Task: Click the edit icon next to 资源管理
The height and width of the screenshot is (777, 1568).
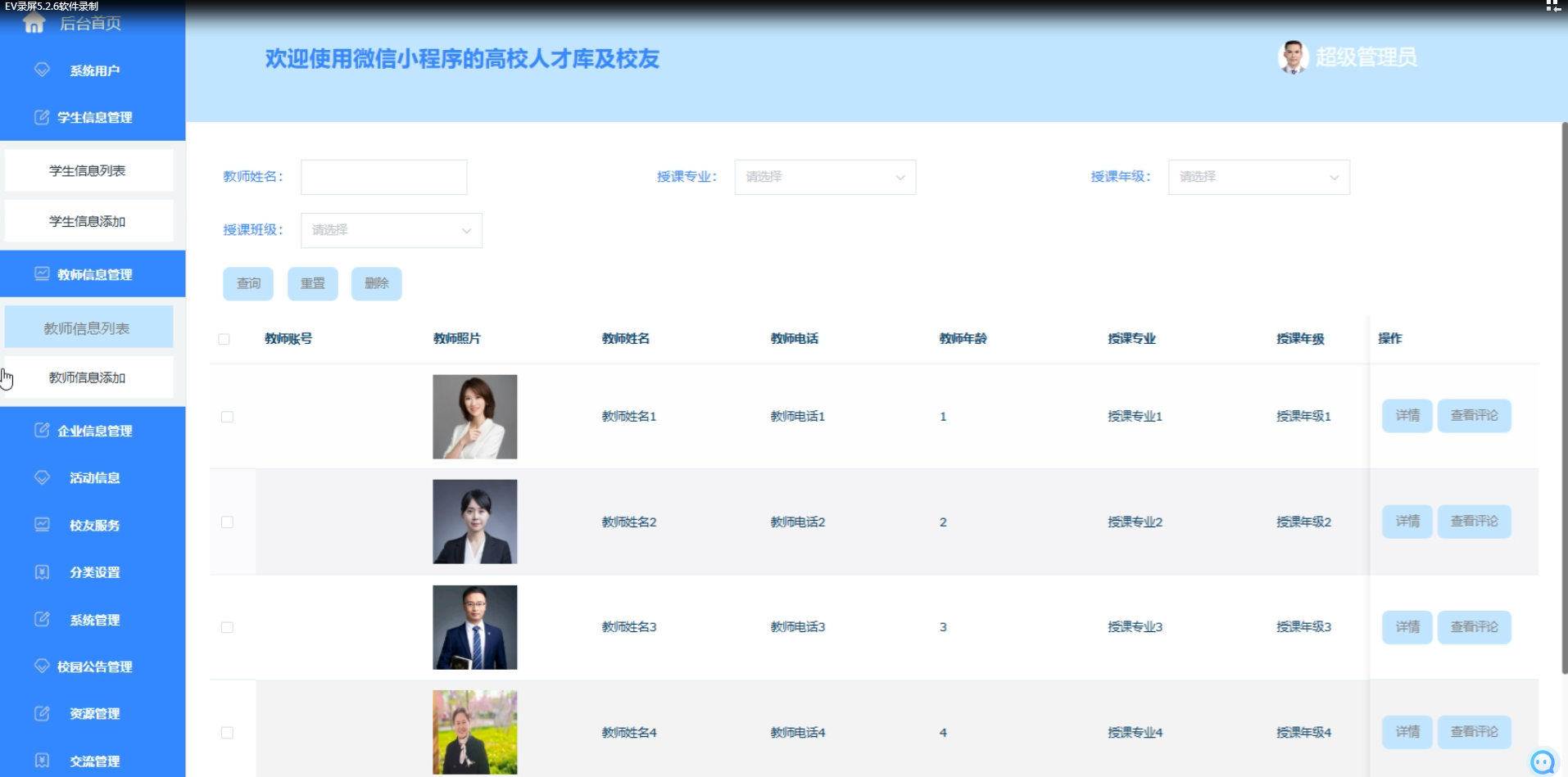Action: (x=42, y=713)
